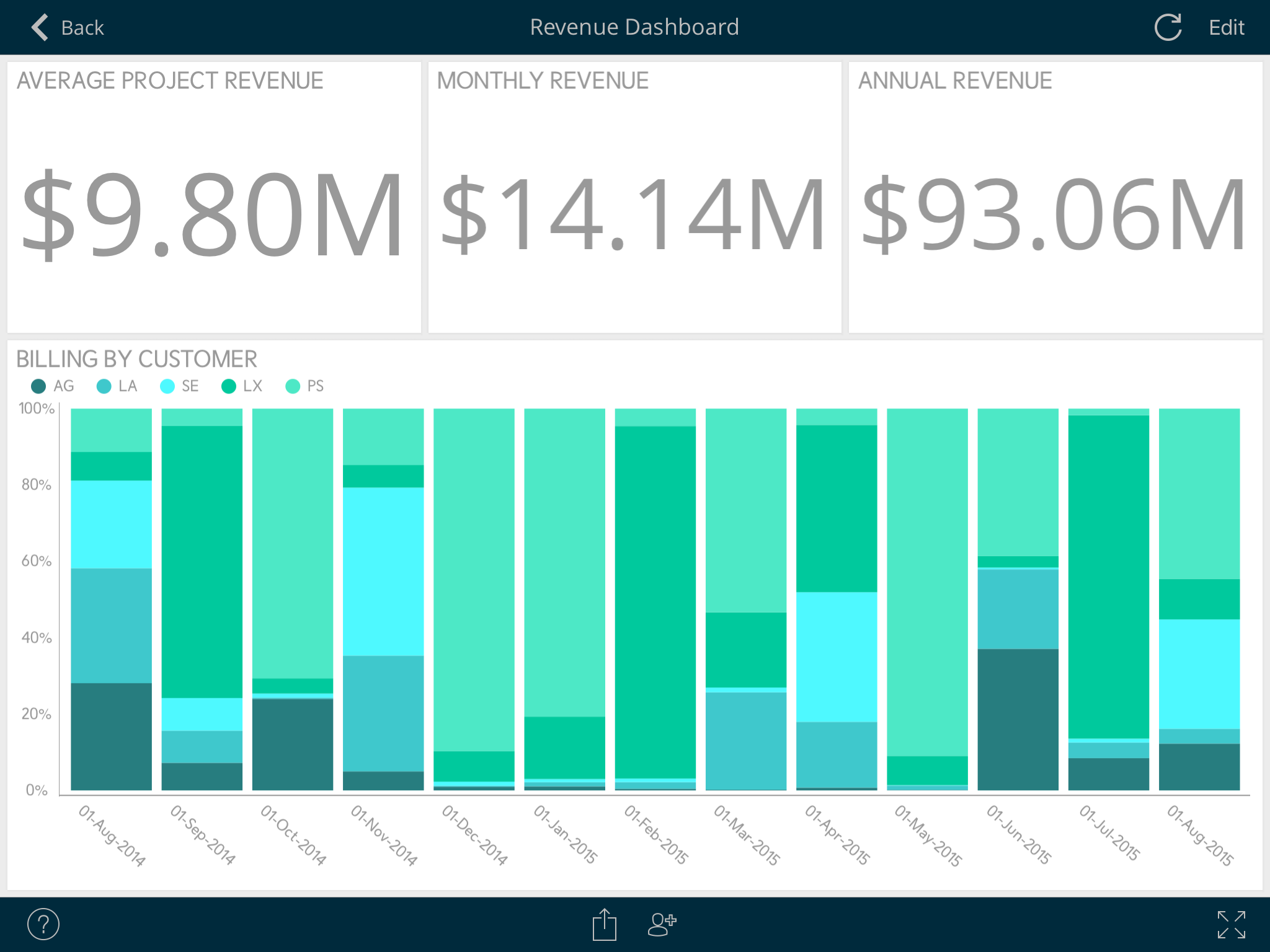Image resolution: width=1270 pixels, height=952 pixels.
Task: Open the help question mark icon
Action: [x=43, y=924]
